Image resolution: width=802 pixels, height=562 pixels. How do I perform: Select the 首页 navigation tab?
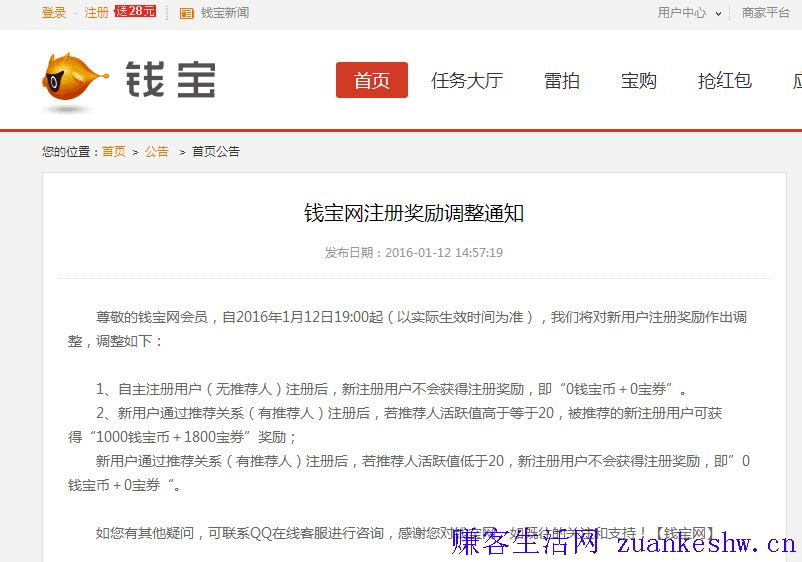tap(372, 80)
